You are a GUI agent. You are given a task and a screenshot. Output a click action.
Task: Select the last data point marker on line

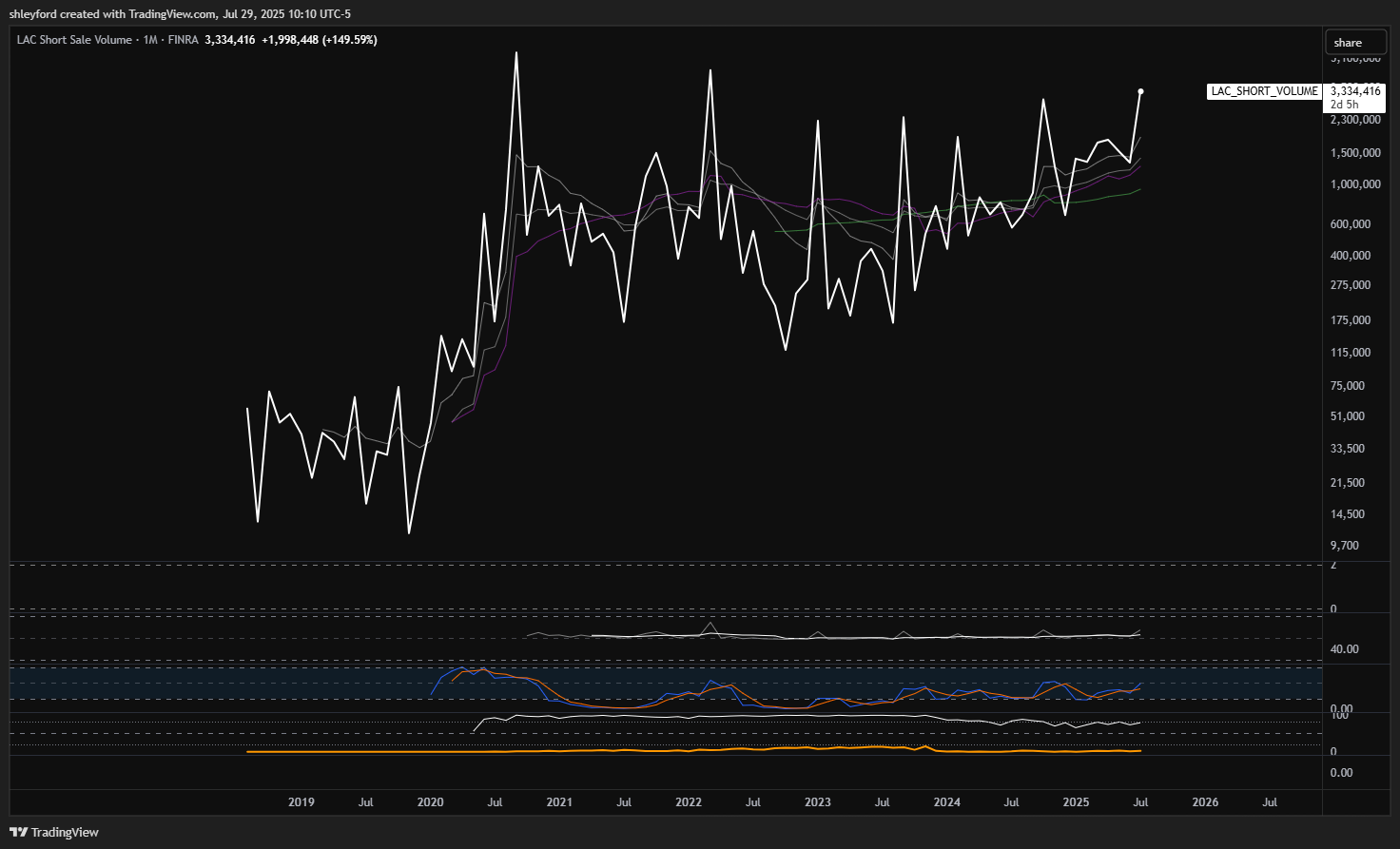click(1140, 91)
